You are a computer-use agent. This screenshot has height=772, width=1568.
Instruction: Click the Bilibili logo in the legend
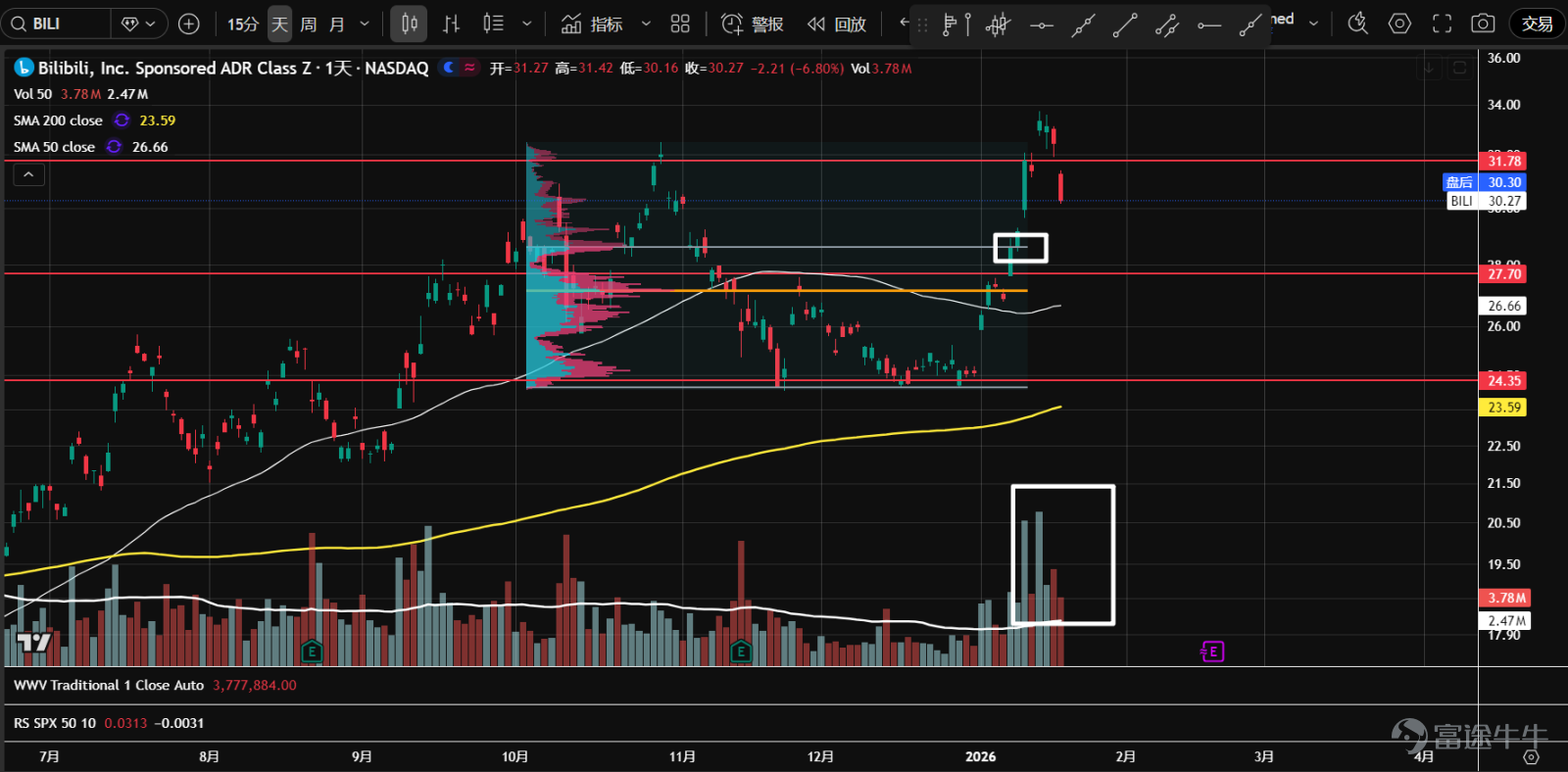(x=24, y=68)
